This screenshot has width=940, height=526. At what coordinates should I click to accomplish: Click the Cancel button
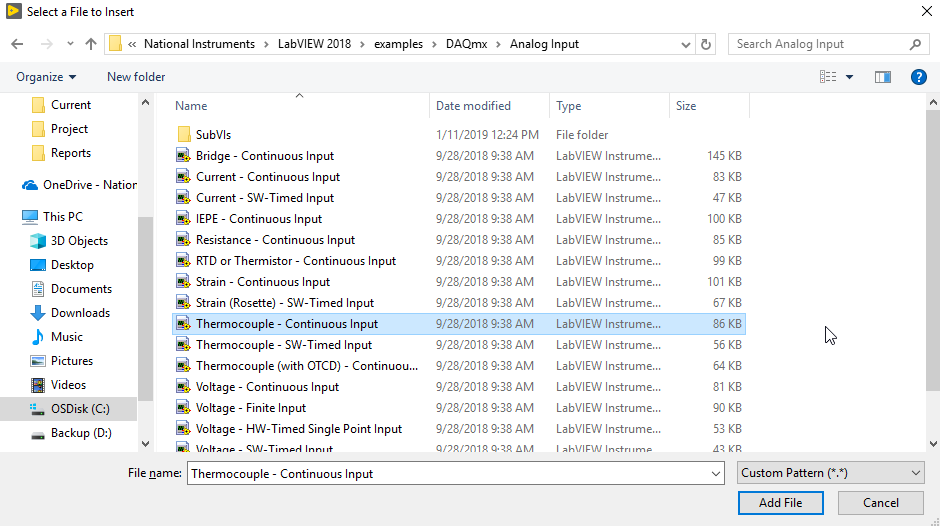click(x=881, y=503)
